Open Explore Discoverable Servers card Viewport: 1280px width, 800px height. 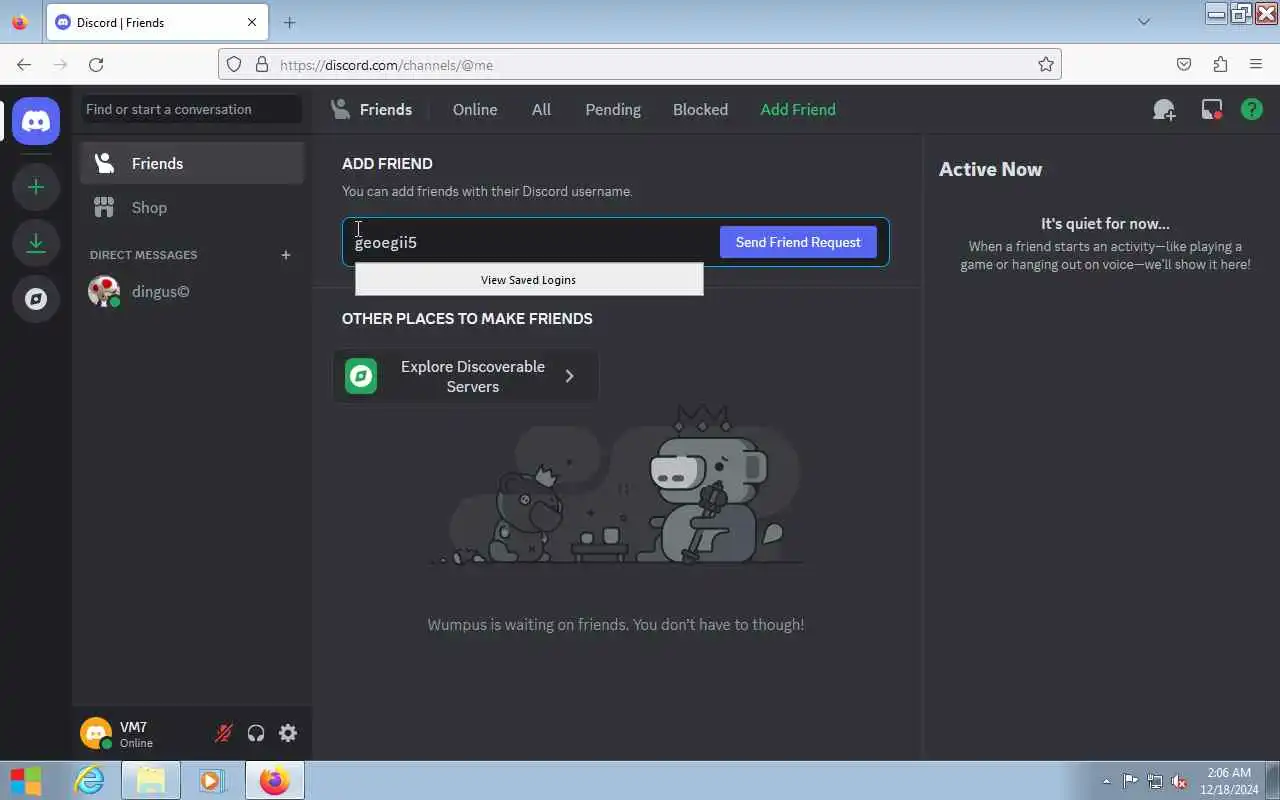[466, 376]
